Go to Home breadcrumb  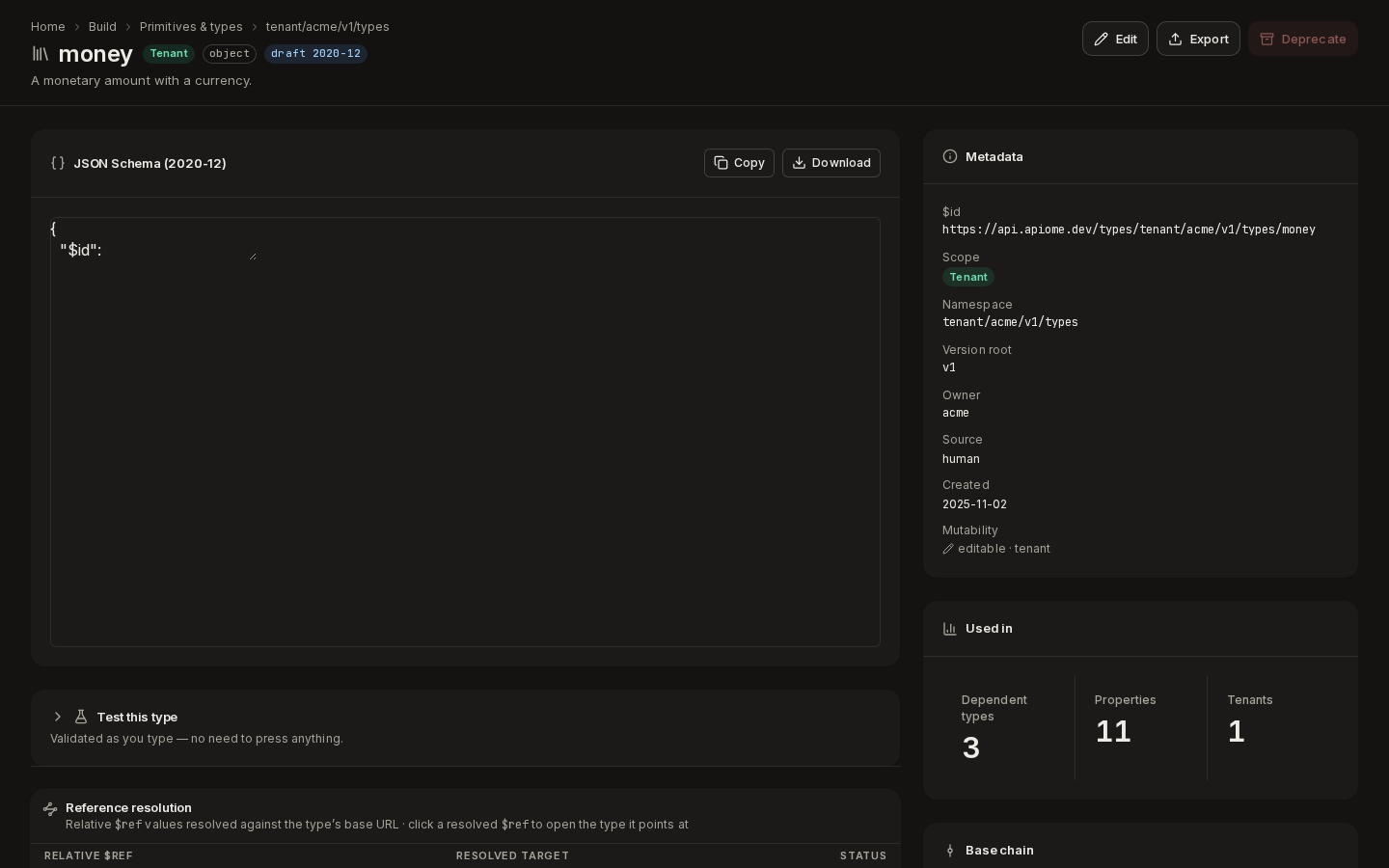[x=48, y=27]
